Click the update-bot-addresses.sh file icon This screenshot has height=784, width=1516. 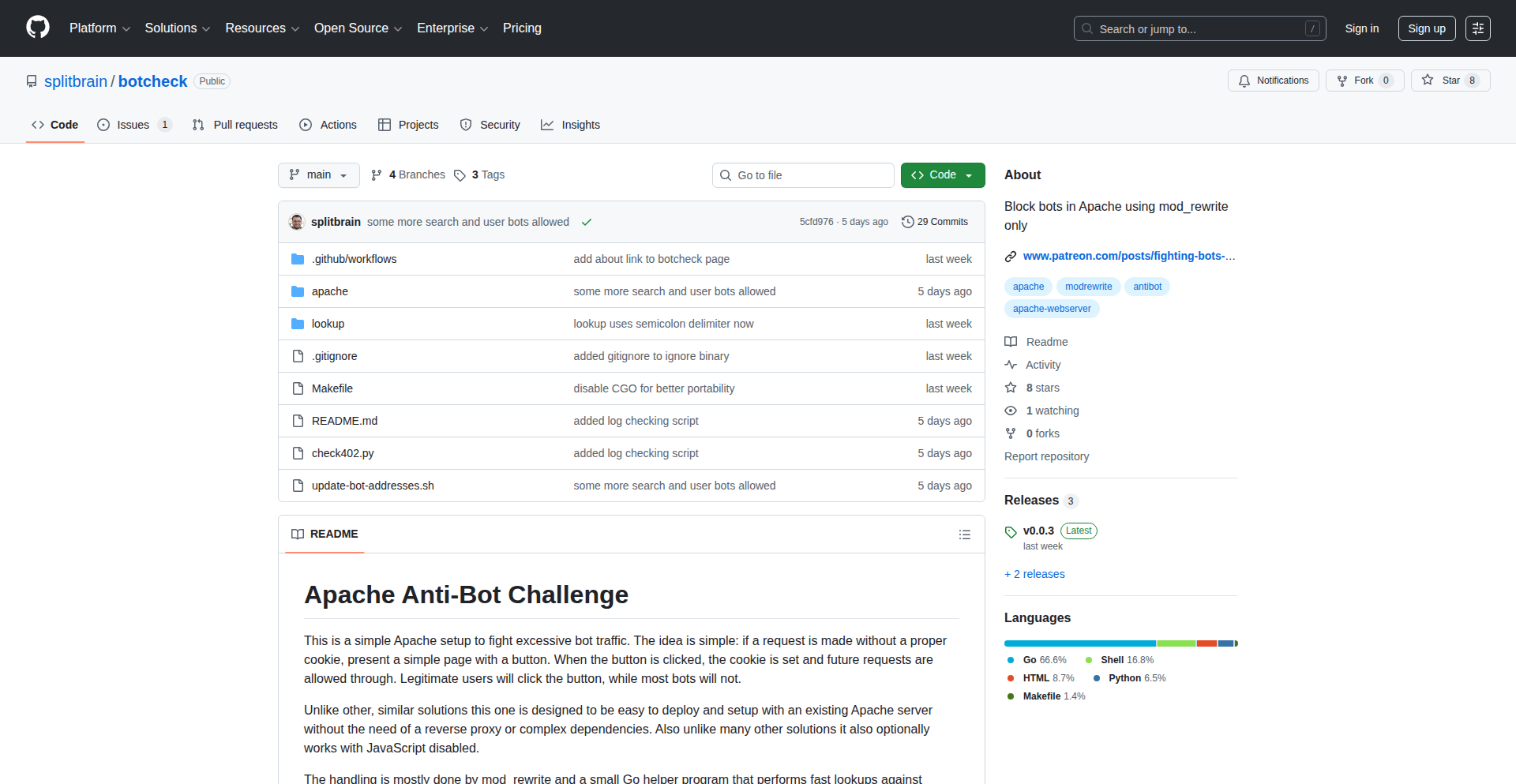point(298,486)
